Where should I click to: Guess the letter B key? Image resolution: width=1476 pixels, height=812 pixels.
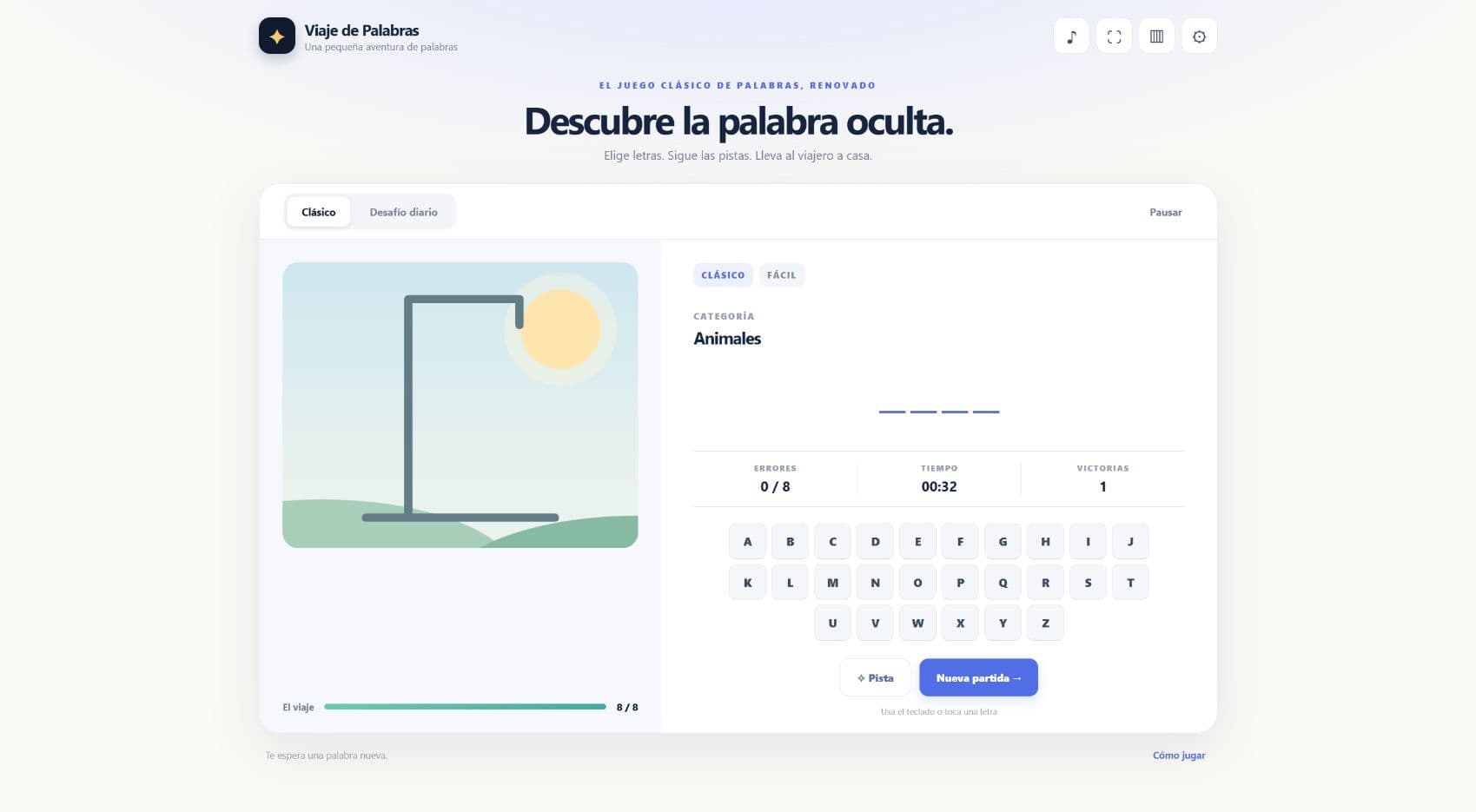(x=790, y=541)
